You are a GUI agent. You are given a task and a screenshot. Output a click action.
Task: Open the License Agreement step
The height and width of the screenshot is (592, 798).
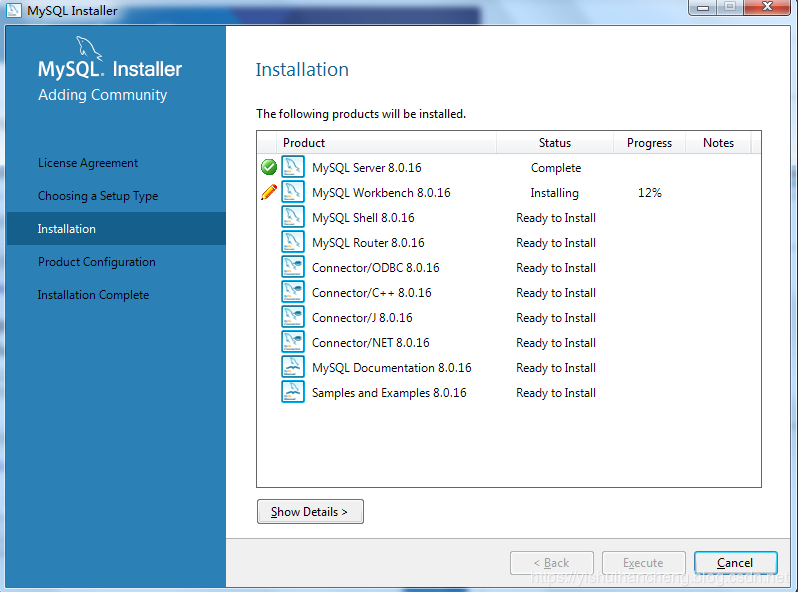(x=88, y=163)
